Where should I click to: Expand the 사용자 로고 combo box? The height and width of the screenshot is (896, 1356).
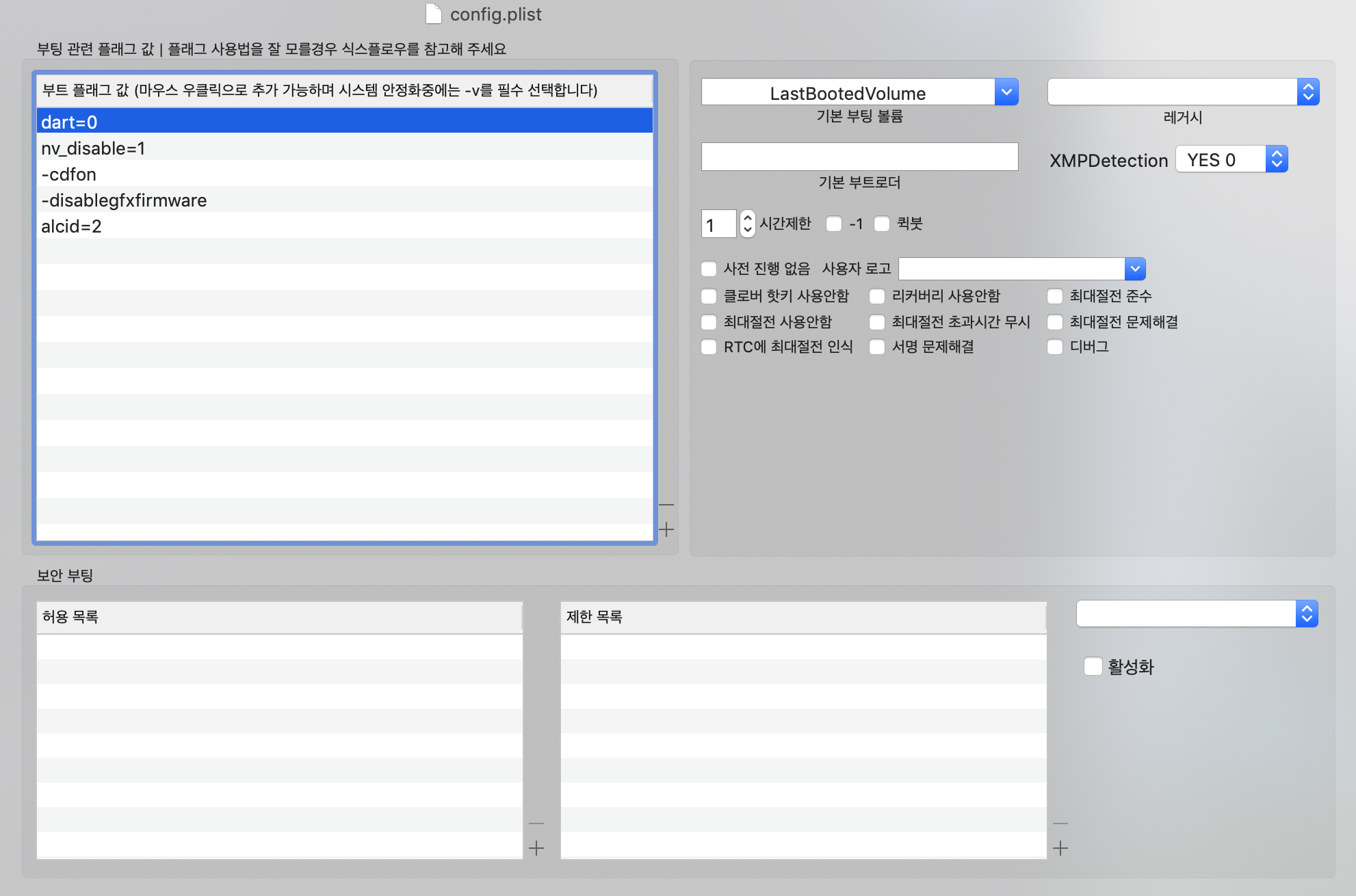pyautogui.click(x=1135, y=269)
